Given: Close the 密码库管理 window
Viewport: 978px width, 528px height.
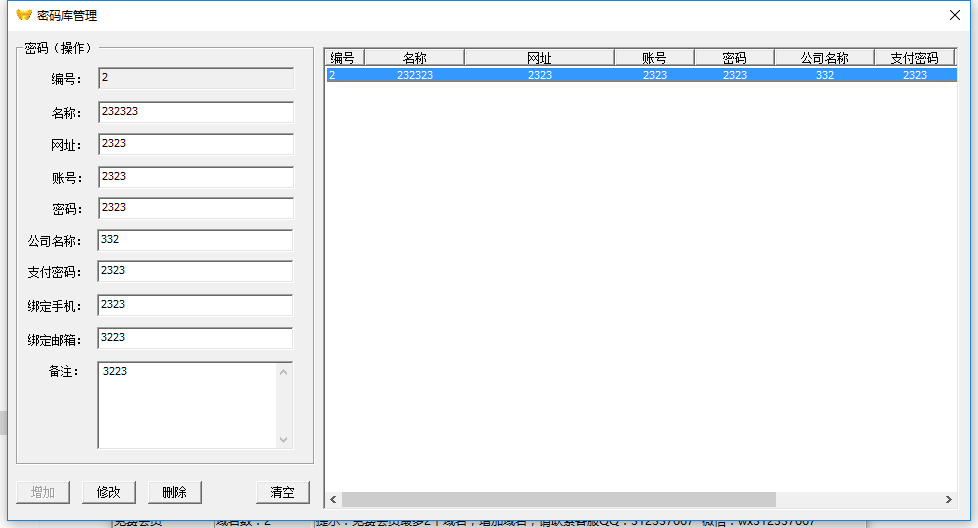Looking at the screenshot, I should click(x=954, y=15).
